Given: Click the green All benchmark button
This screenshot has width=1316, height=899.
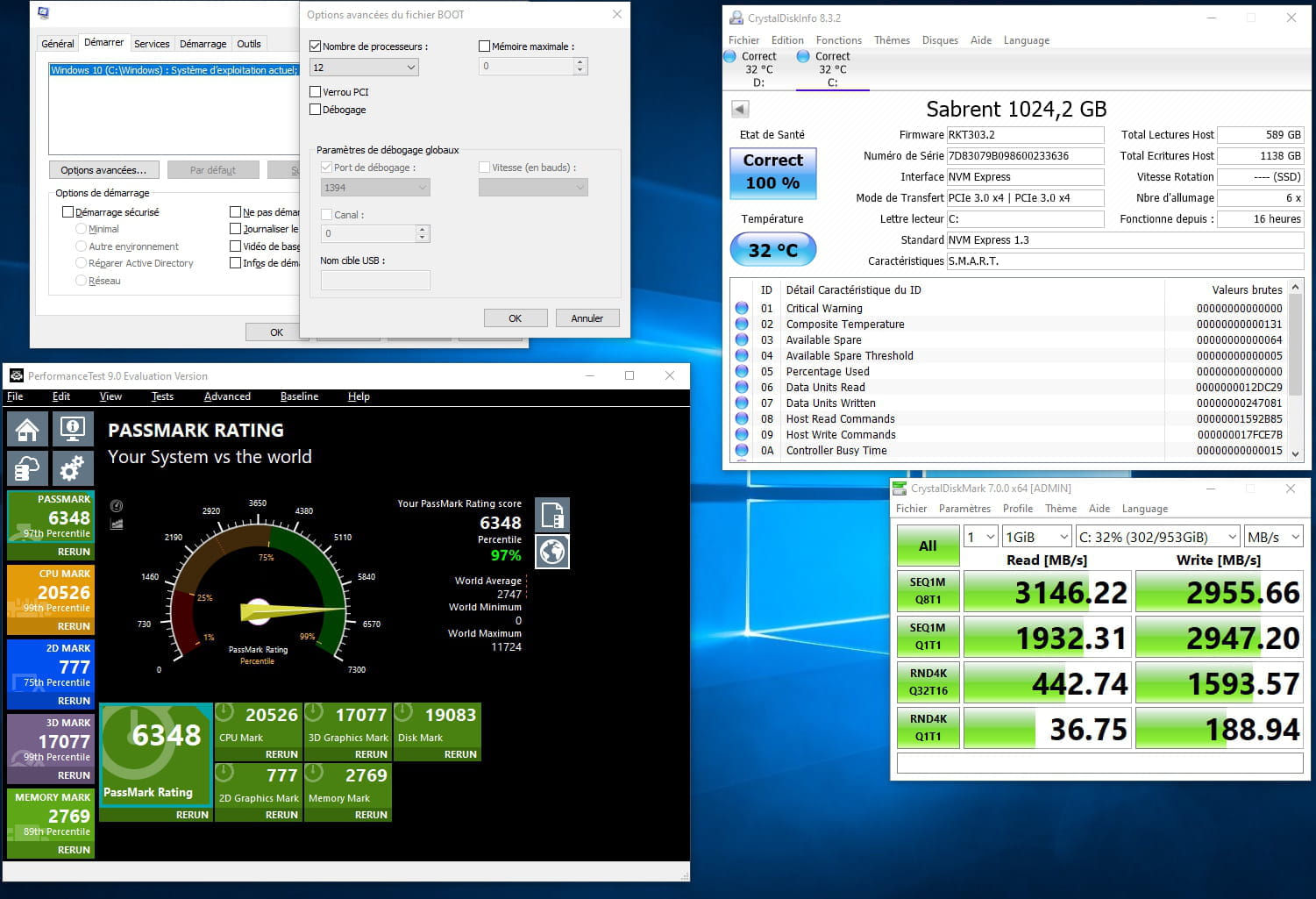Looking at the screenshot, I should [x=928, y=546].
